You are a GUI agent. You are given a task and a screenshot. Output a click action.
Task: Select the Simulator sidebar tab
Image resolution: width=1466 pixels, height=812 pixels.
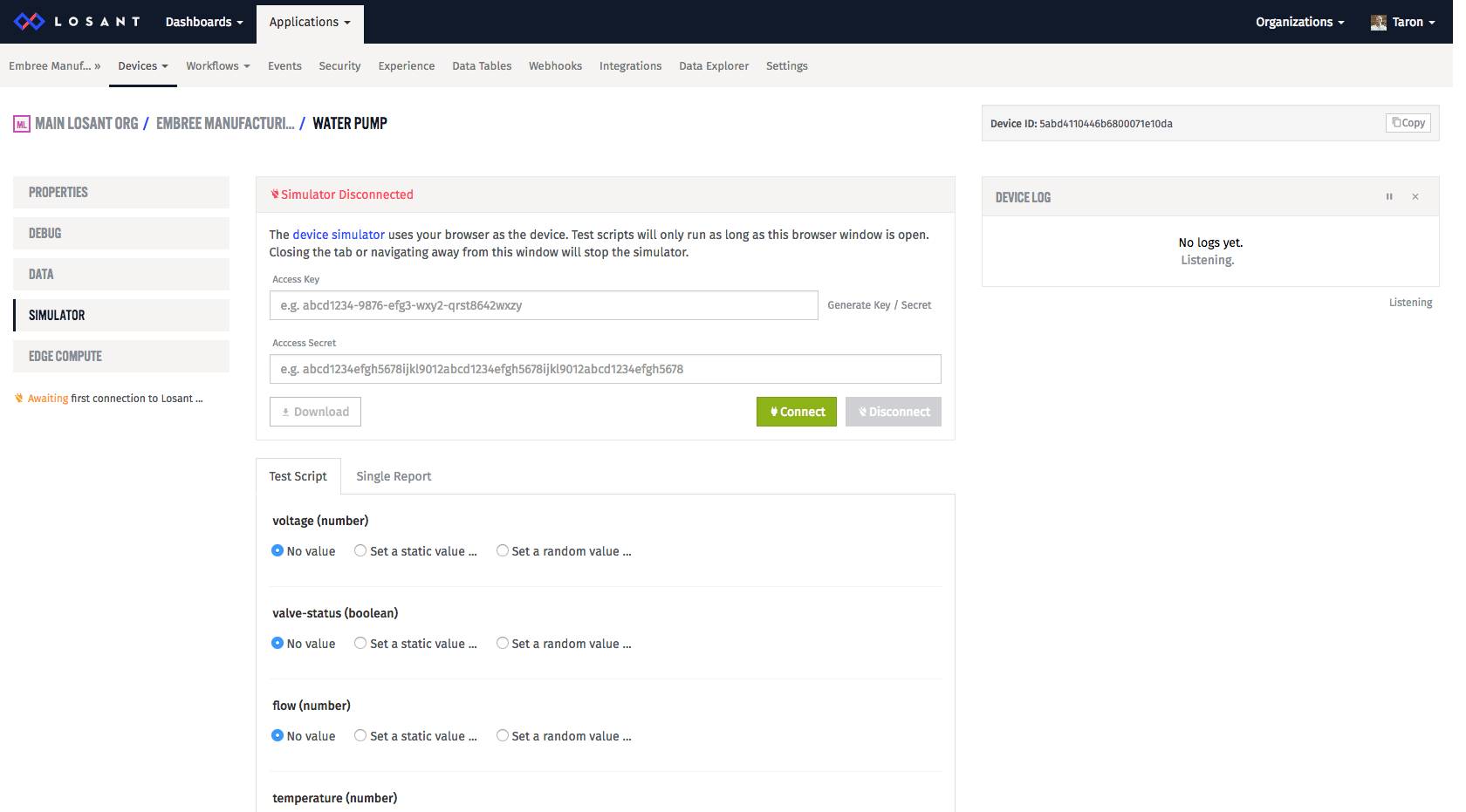(121, 315)
